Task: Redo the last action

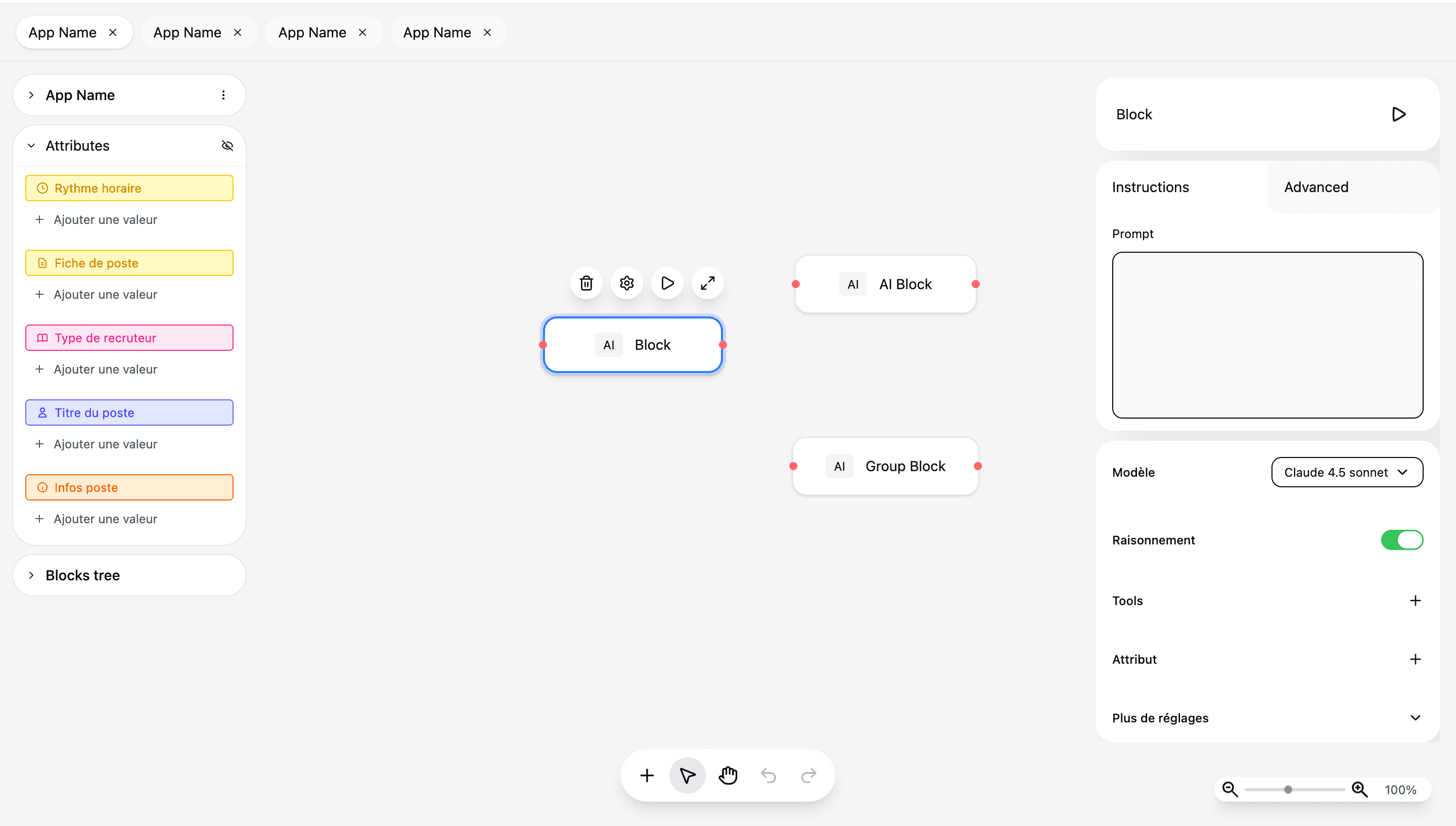Action: click(x=808, y=775)
